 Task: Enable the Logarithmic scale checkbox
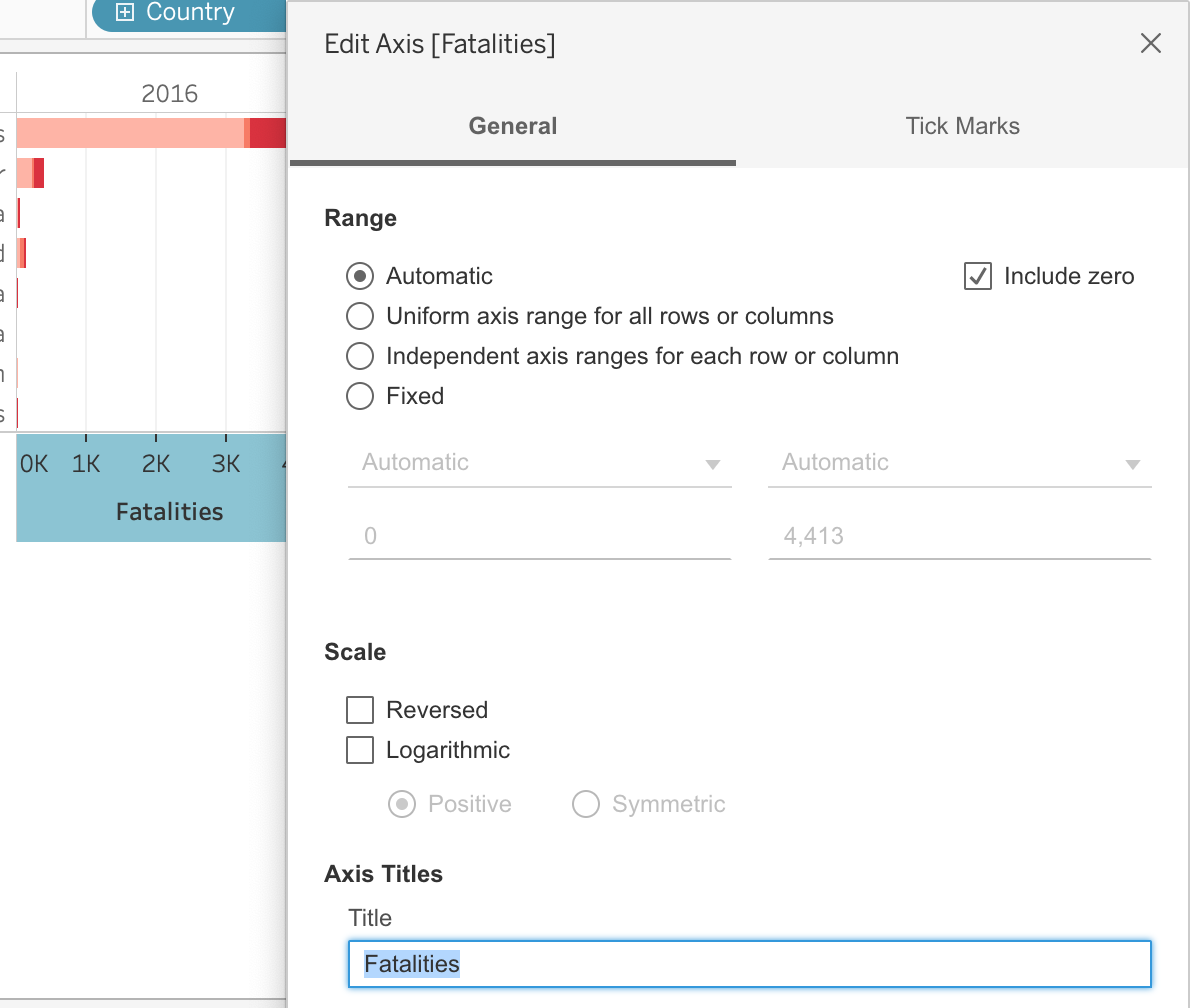point(360,750)
